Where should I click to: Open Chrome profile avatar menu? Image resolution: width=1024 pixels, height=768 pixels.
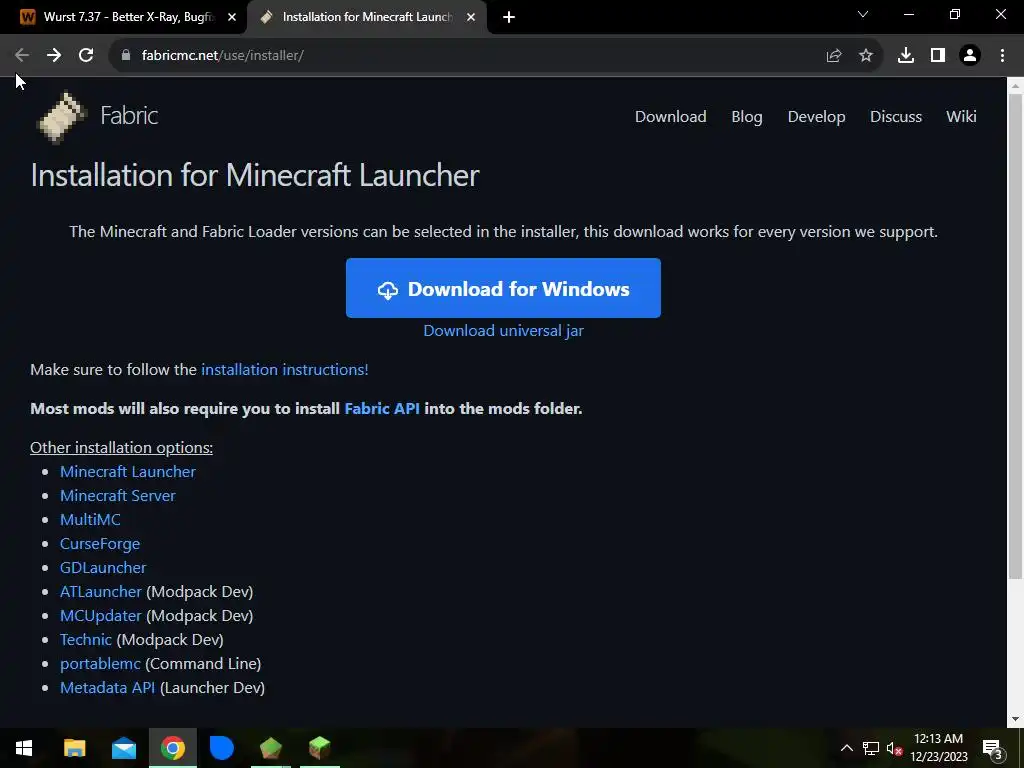pos(970,56)
